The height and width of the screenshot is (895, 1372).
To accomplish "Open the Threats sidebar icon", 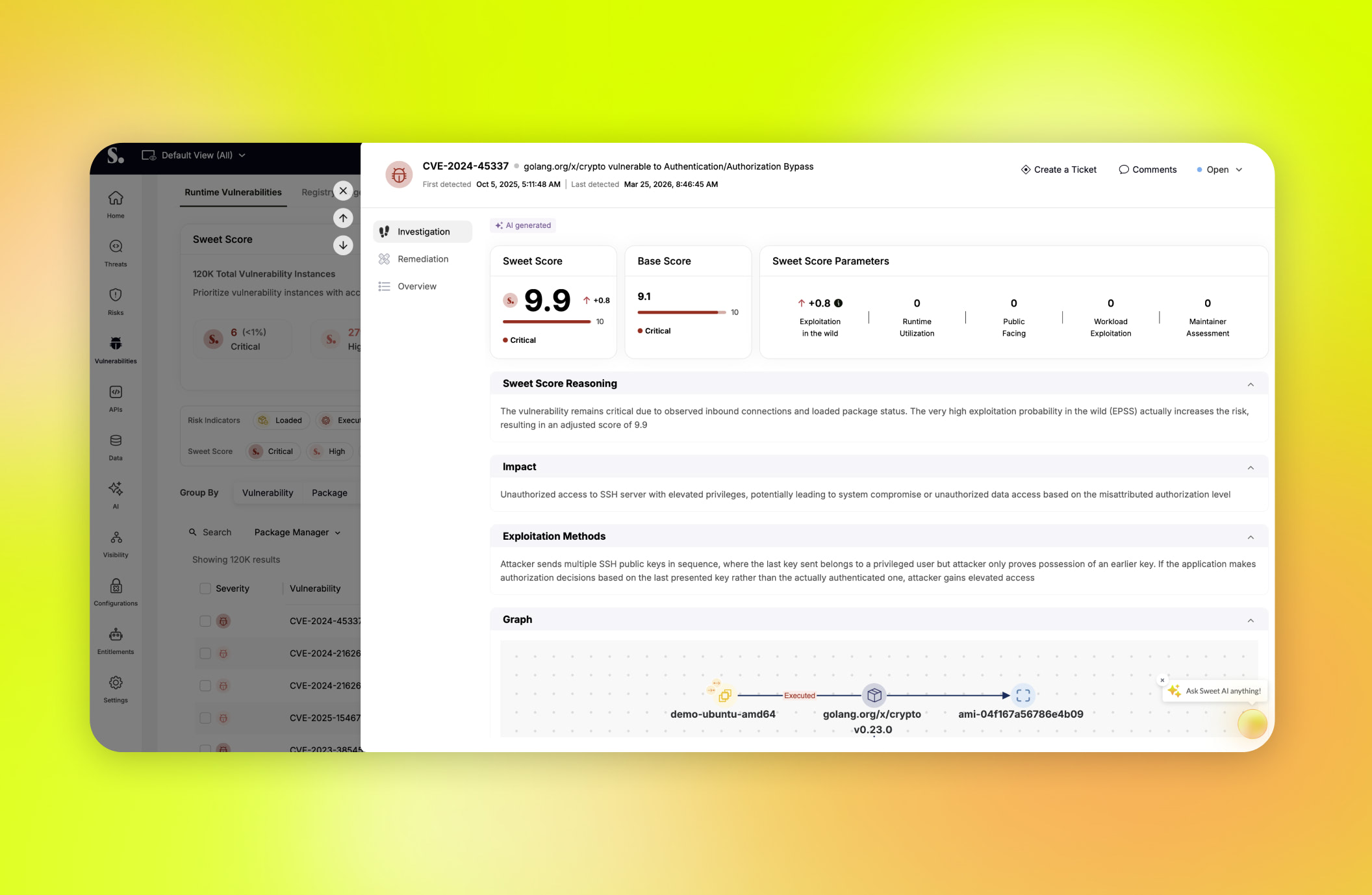I will click(116, 247).
